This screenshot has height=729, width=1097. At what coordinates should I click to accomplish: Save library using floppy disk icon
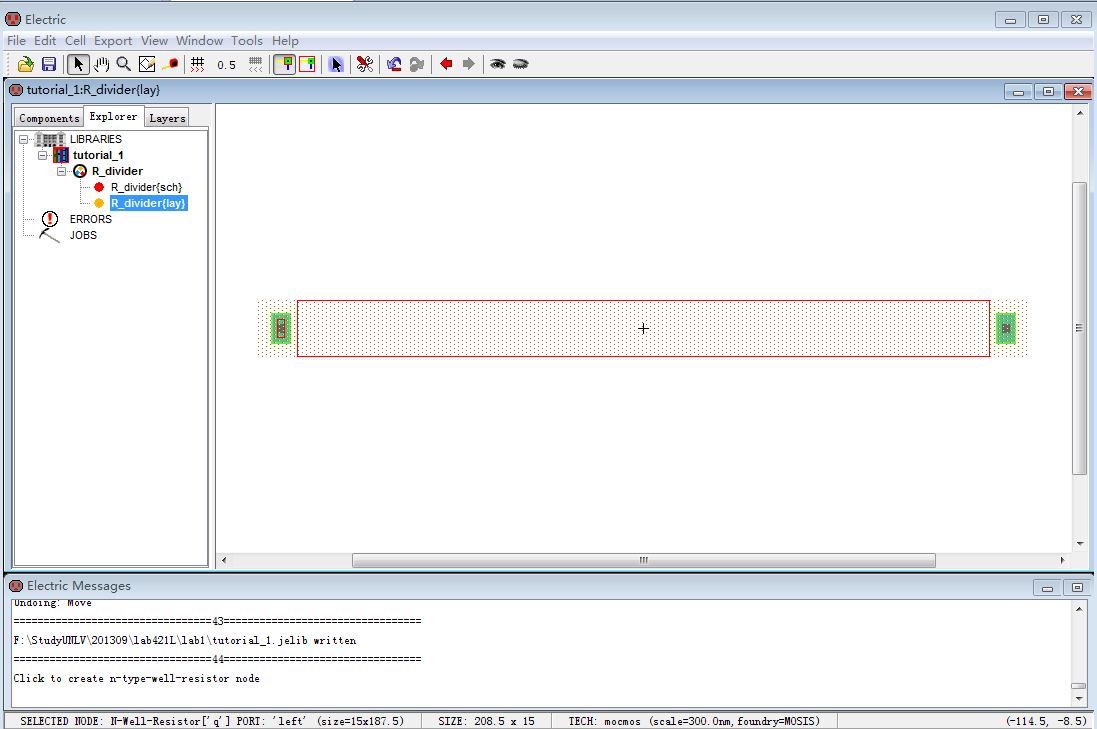coord(49,64)
